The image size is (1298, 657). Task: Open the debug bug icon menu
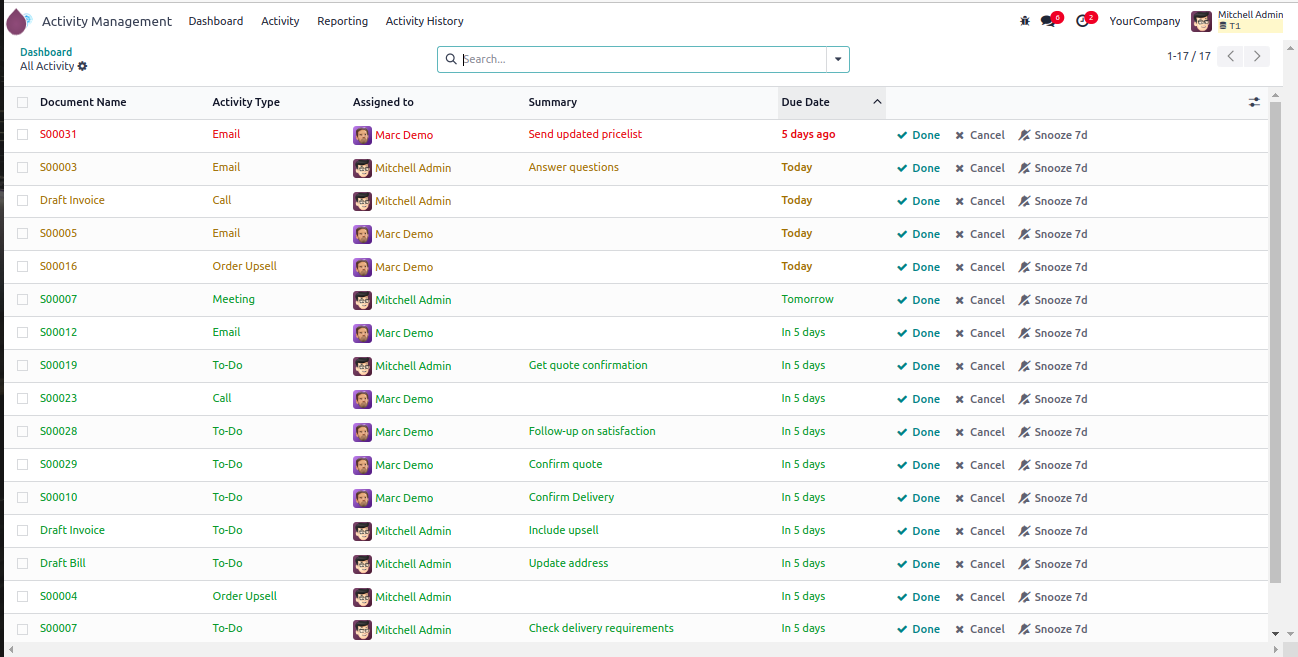tap(1025, 21)
